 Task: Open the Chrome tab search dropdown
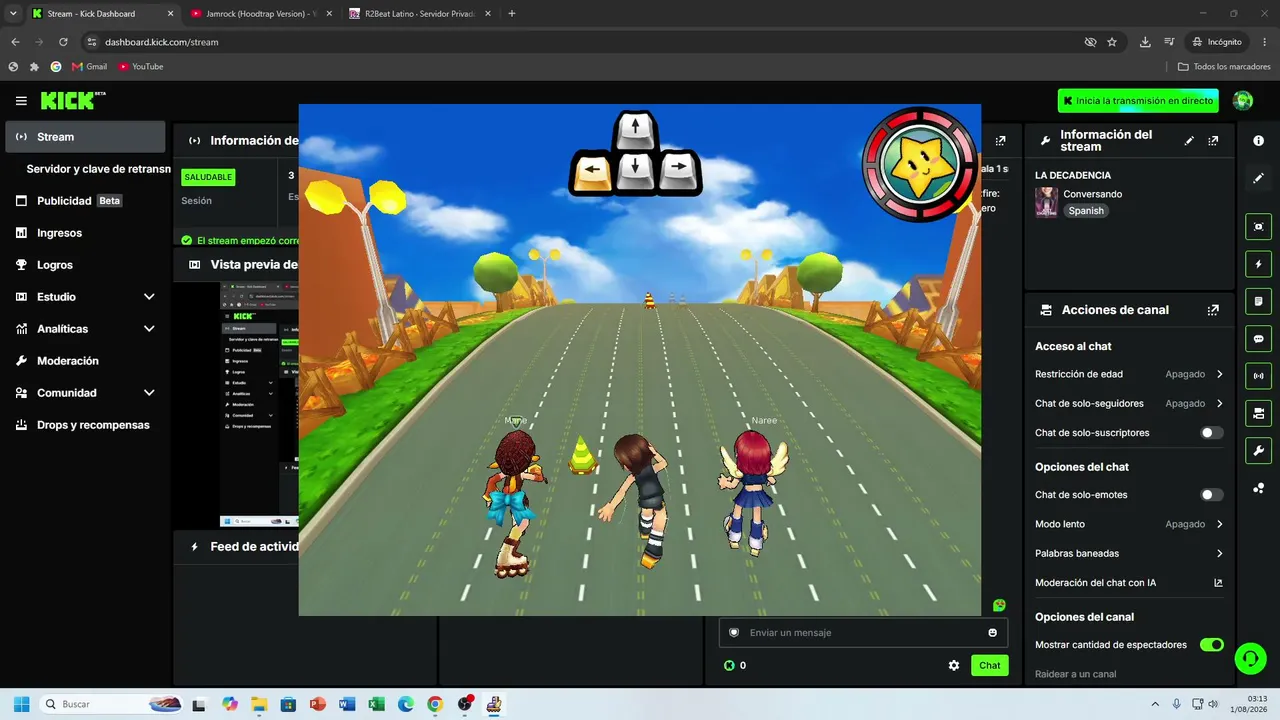[x=13, y=14]
